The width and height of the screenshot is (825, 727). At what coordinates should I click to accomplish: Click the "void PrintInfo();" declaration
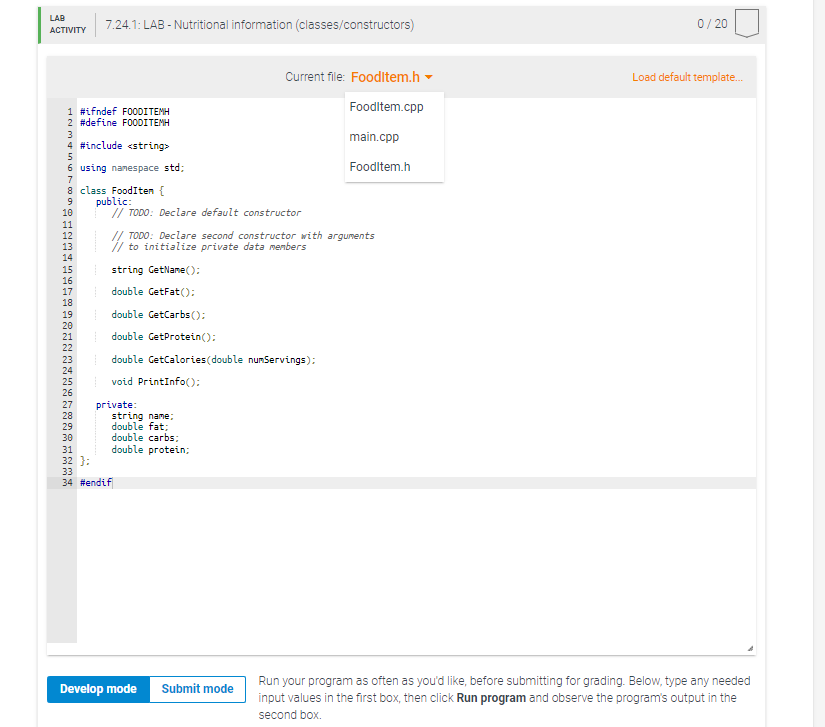click(x=156, y=382)
